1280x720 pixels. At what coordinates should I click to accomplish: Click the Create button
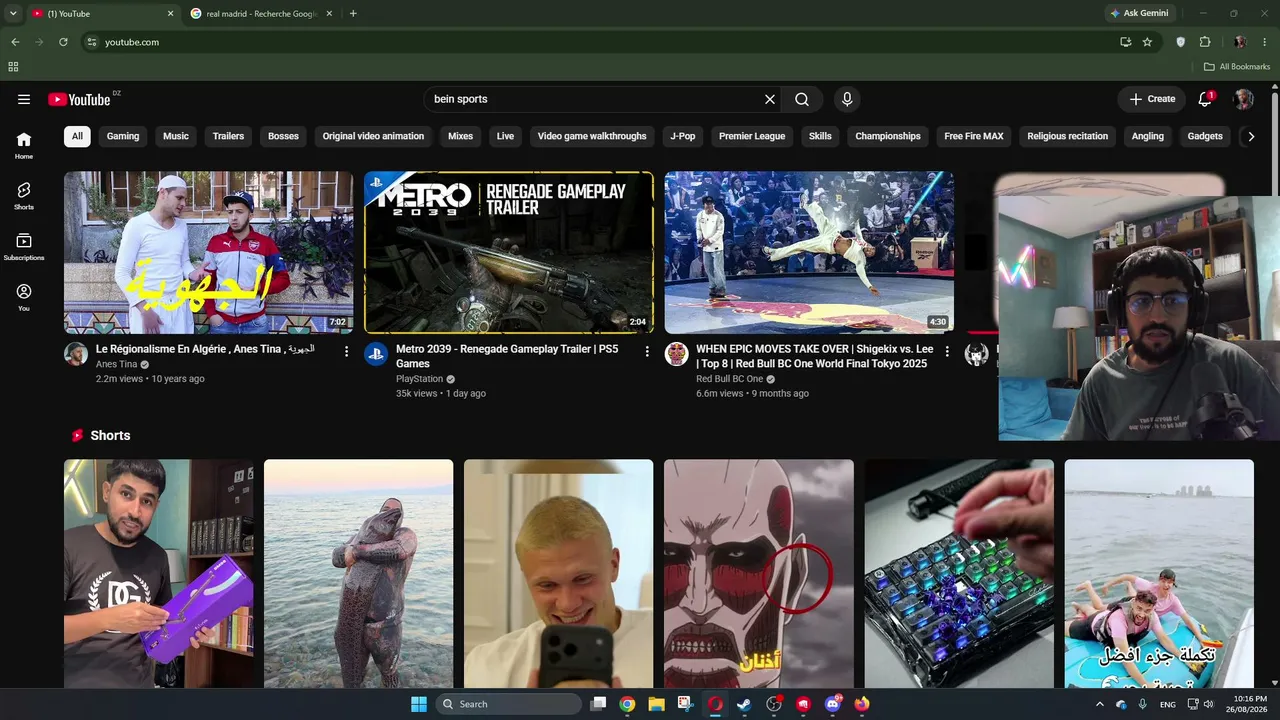tap(1152, 99)
